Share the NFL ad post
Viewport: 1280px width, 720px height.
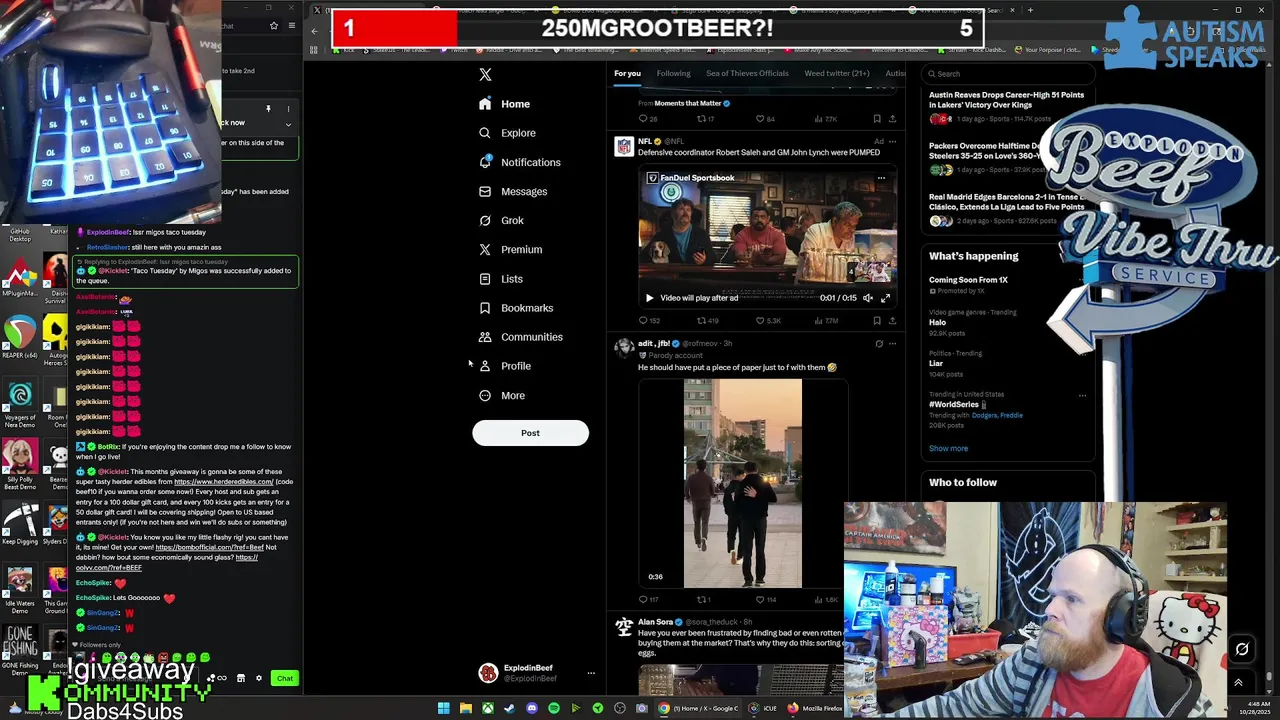(x=892, y=321)
